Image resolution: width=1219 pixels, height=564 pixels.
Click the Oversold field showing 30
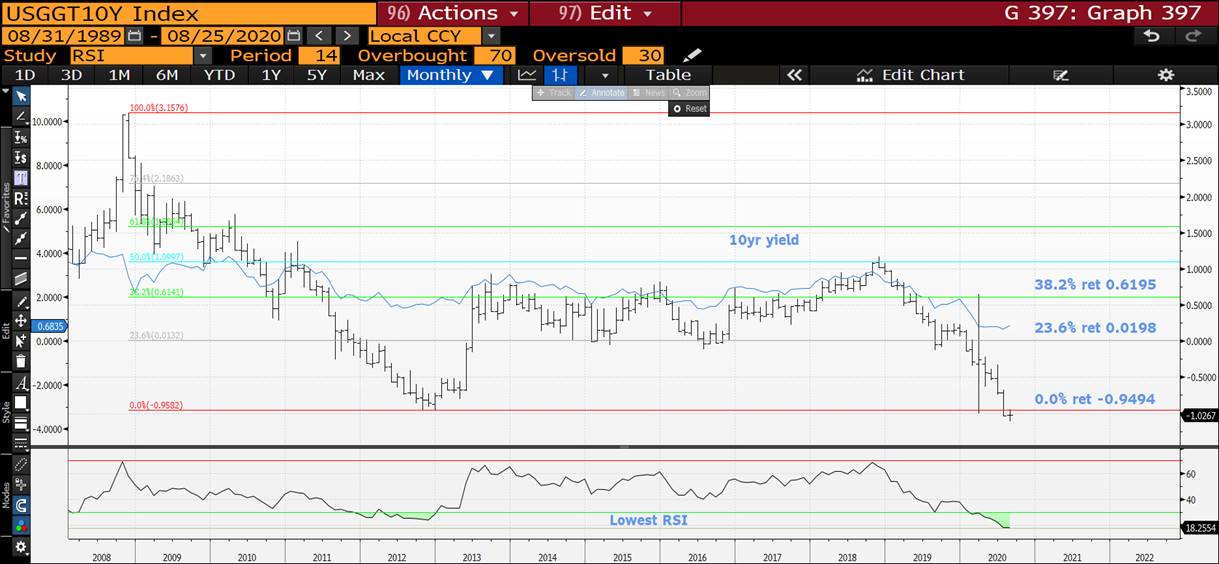point(643,56)
